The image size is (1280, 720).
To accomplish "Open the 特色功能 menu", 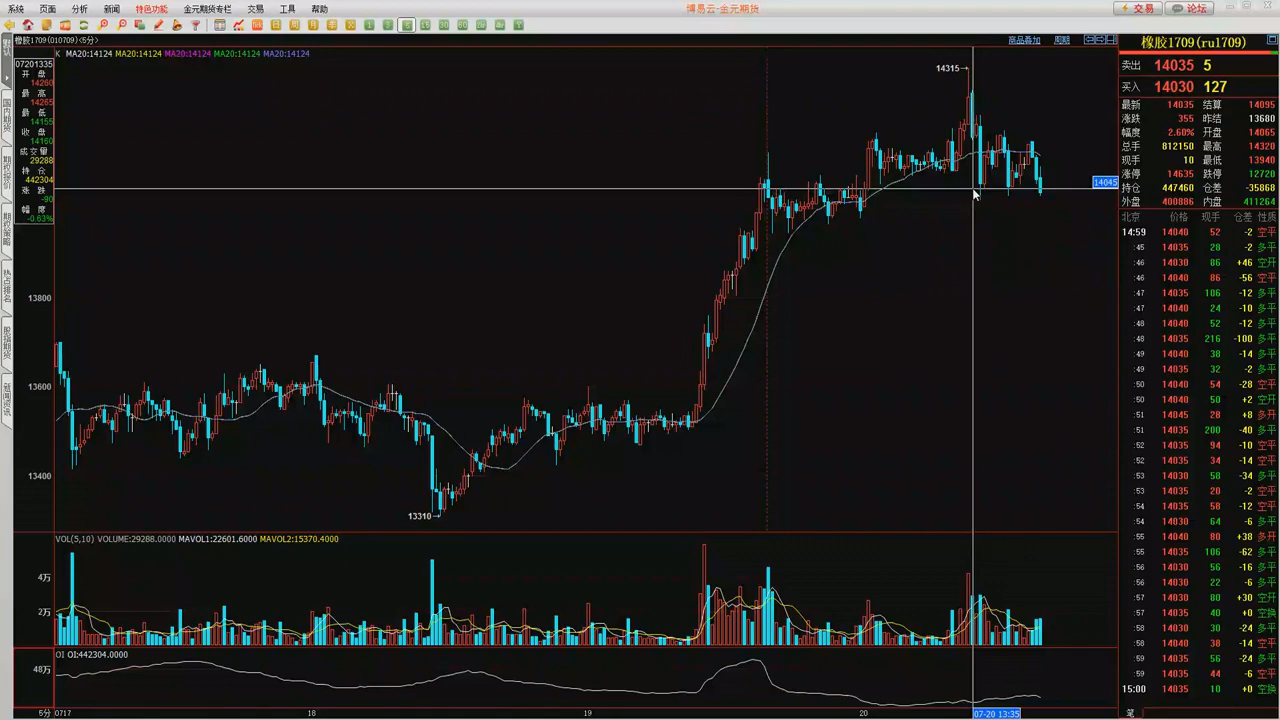I will [x=152, y=9].
